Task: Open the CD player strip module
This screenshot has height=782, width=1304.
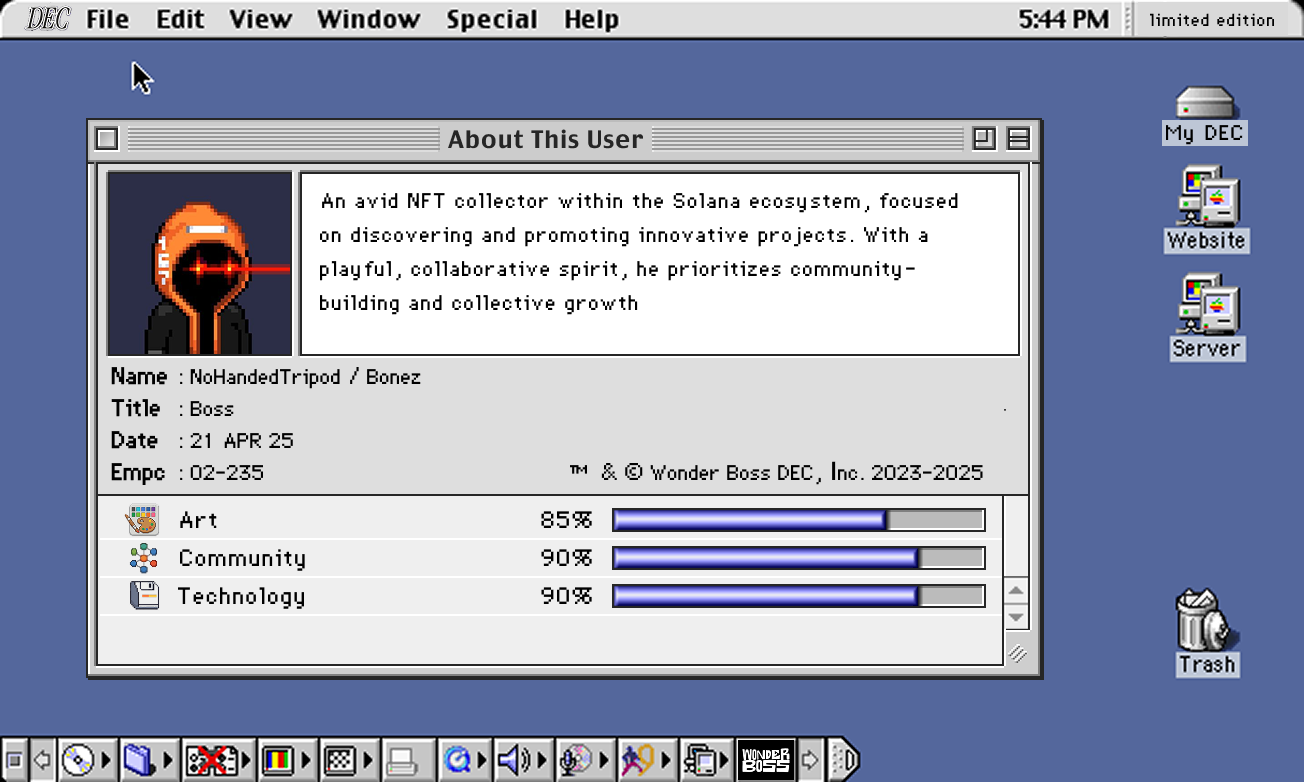Action: (86, 761)
